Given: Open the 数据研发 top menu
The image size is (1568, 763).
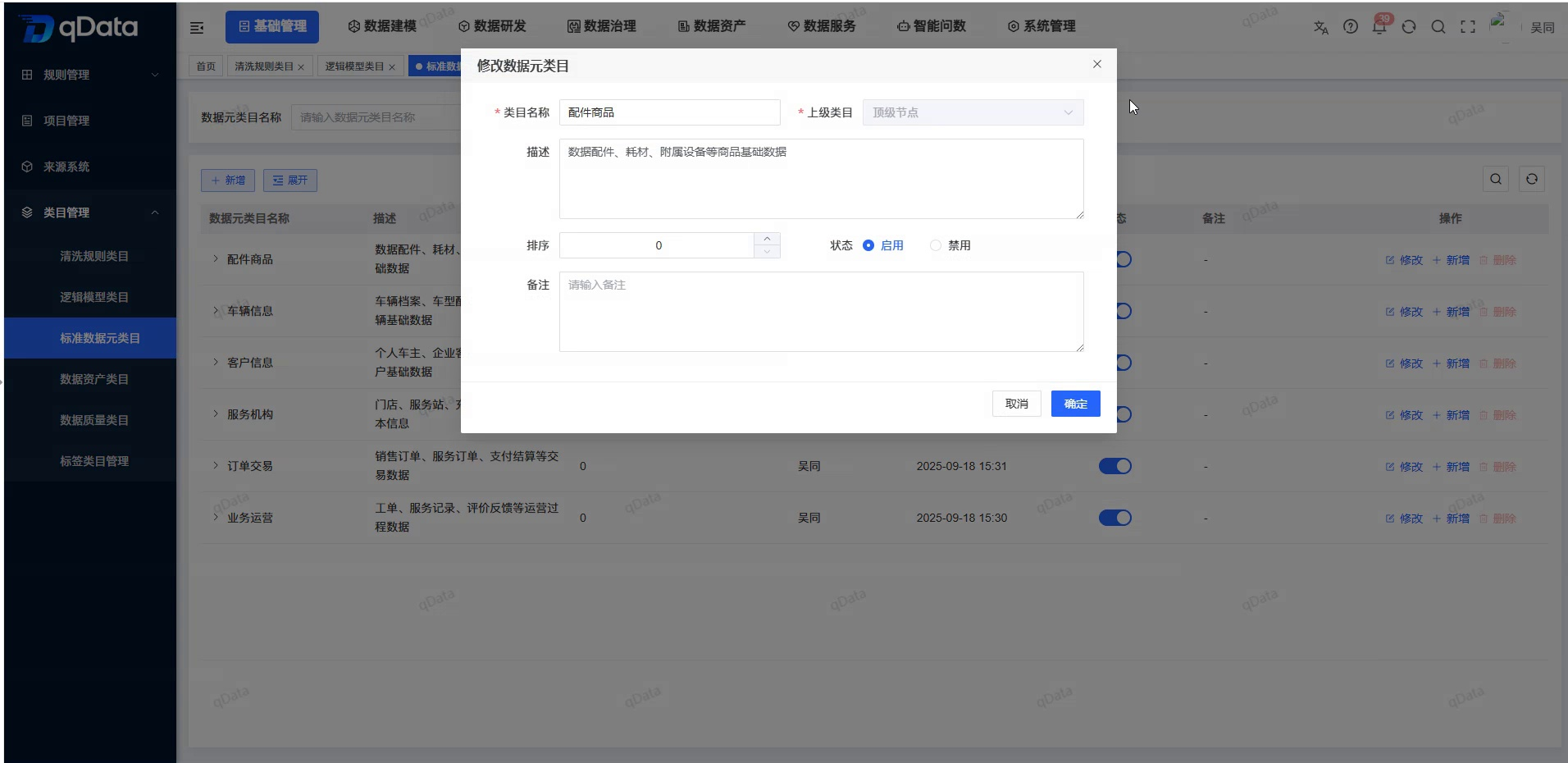Looking at the screenshot, I should 492,26.
